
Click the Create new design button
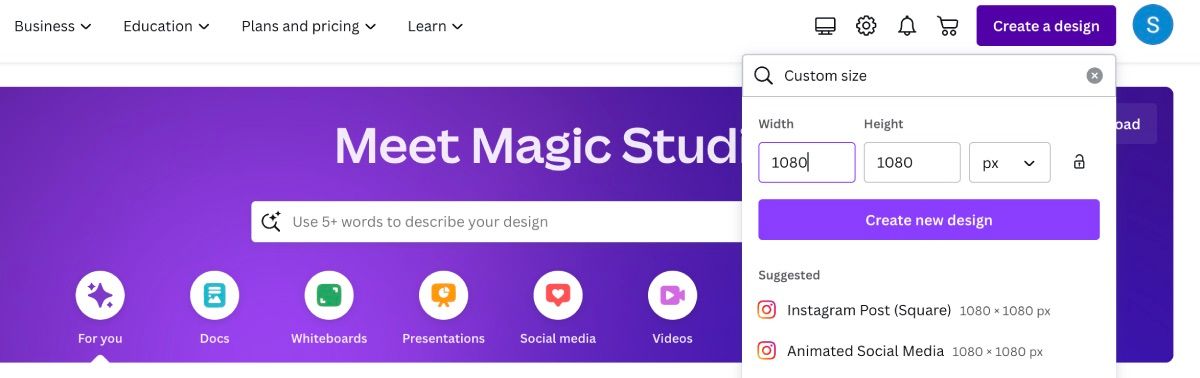(x=929, y=220)
